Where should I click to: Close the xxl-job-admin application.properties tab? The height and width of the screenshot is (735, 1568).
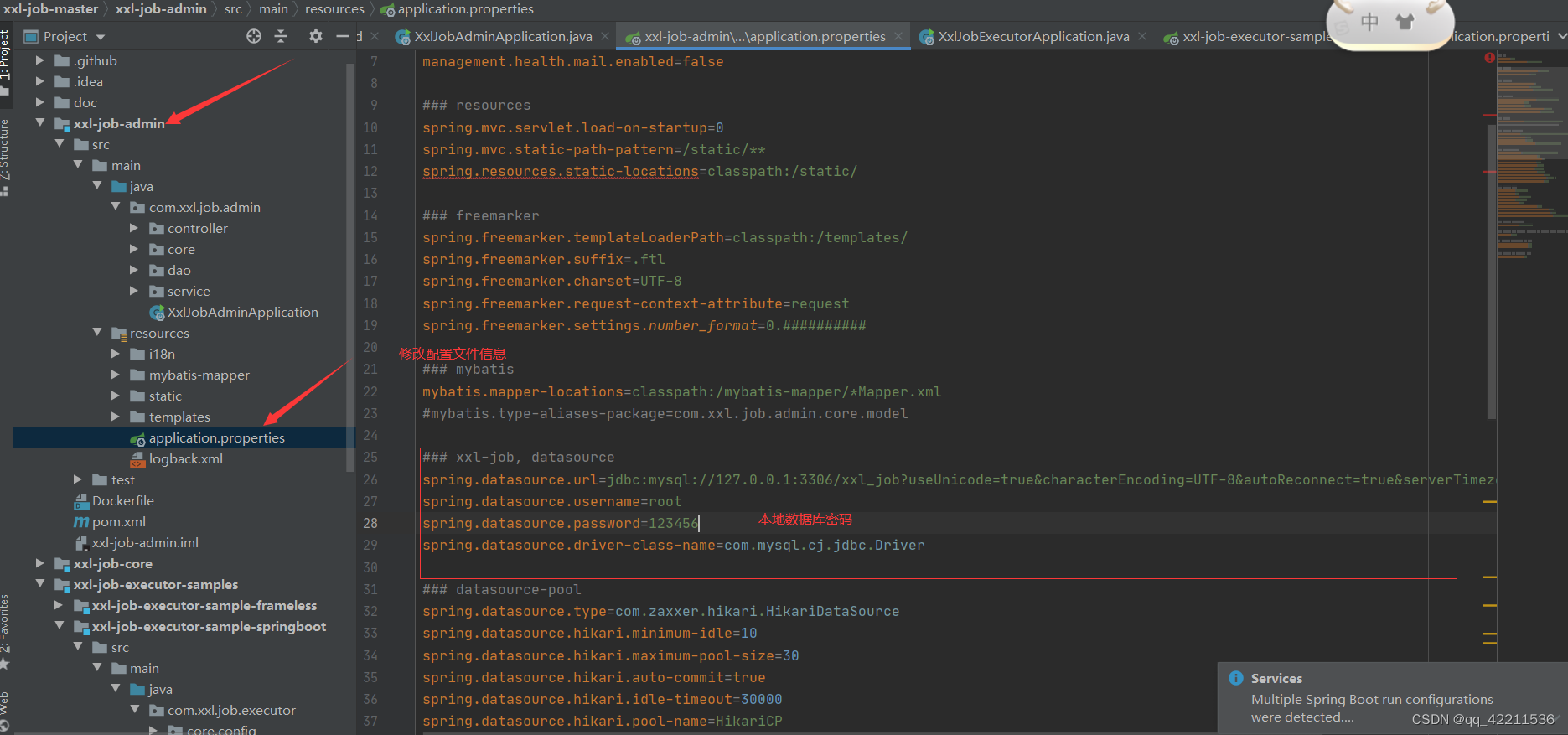(x=898, y=37)
